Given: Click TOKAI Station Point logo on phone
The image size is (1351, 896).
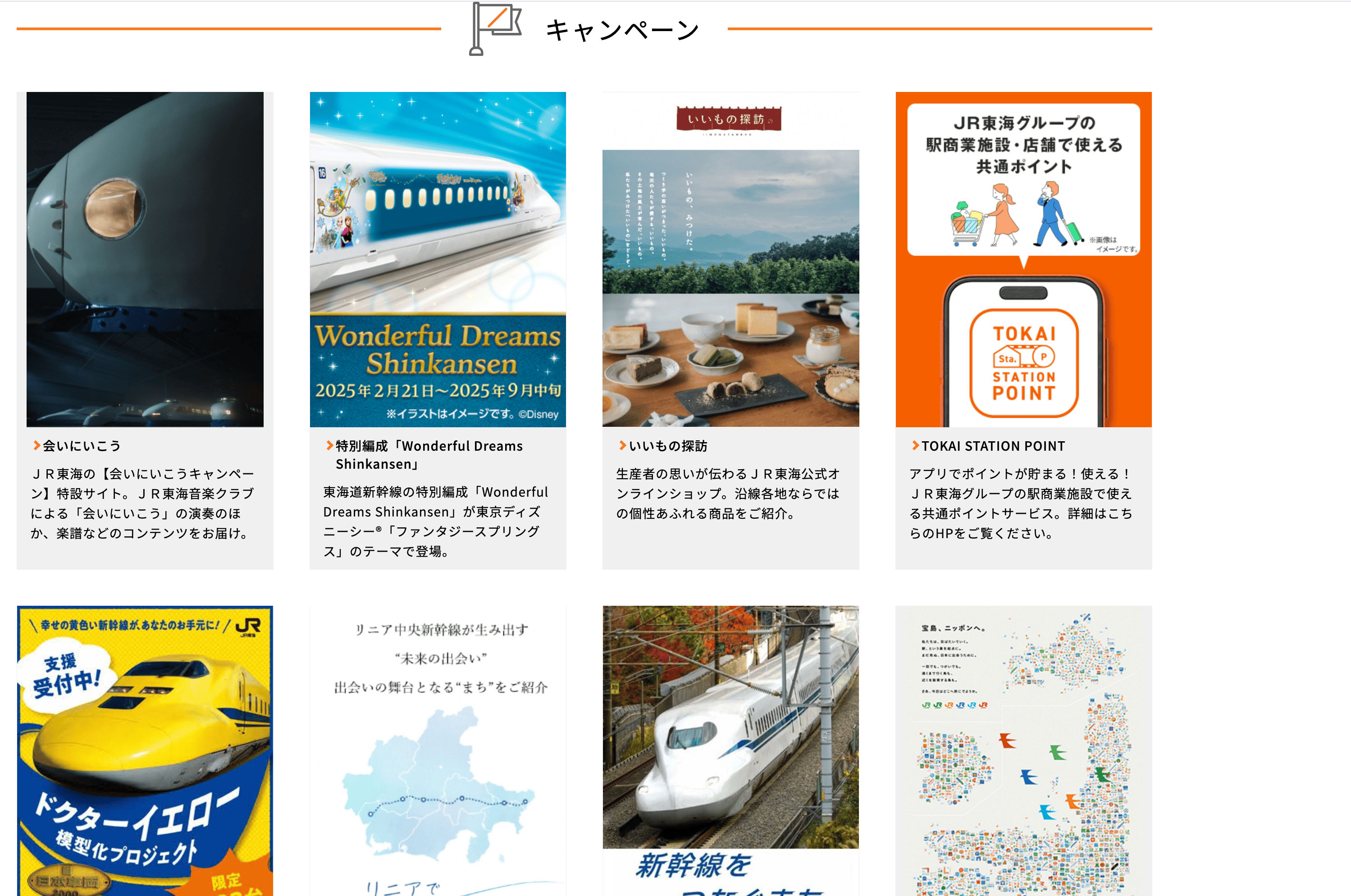Looking at the screenshot, I should [1024, 363].
